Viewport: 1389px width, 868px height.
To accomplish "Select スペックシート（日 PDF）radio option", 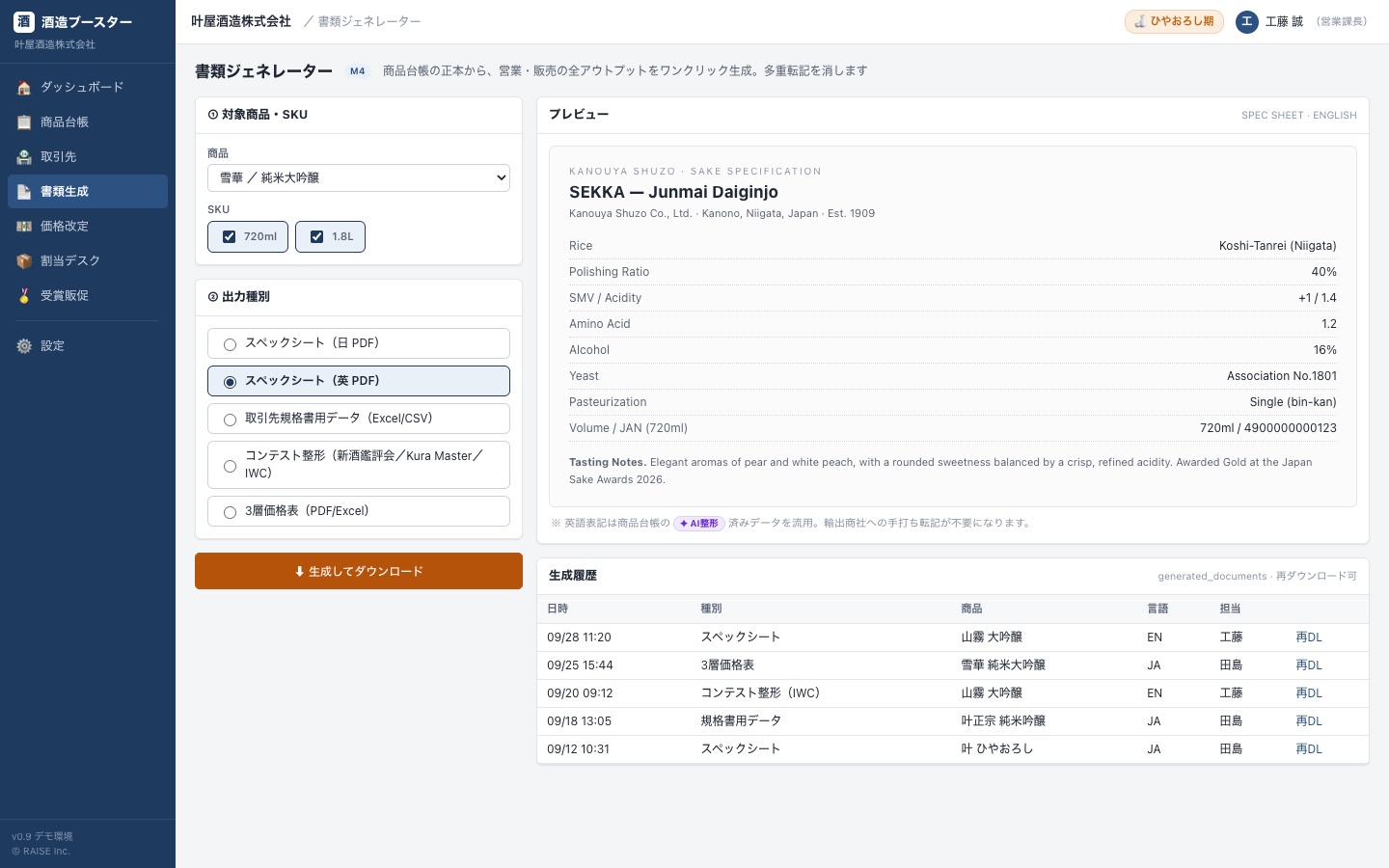I will (359, 343).
